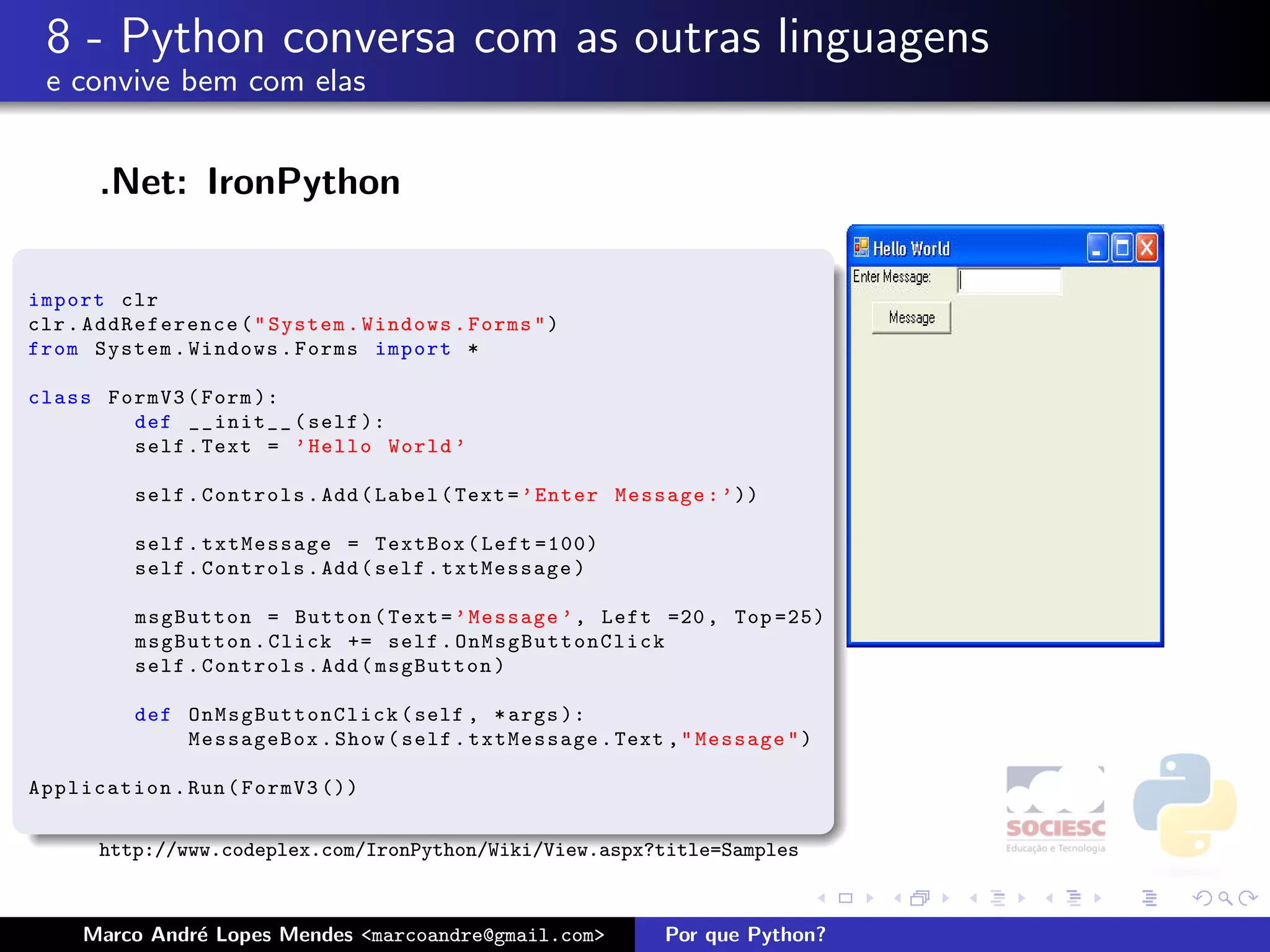Click the 'def OnMsgButtonClick(self, *args):' line
The width and height of the screenshot is (1270, 952).
[x=360, y=715]
